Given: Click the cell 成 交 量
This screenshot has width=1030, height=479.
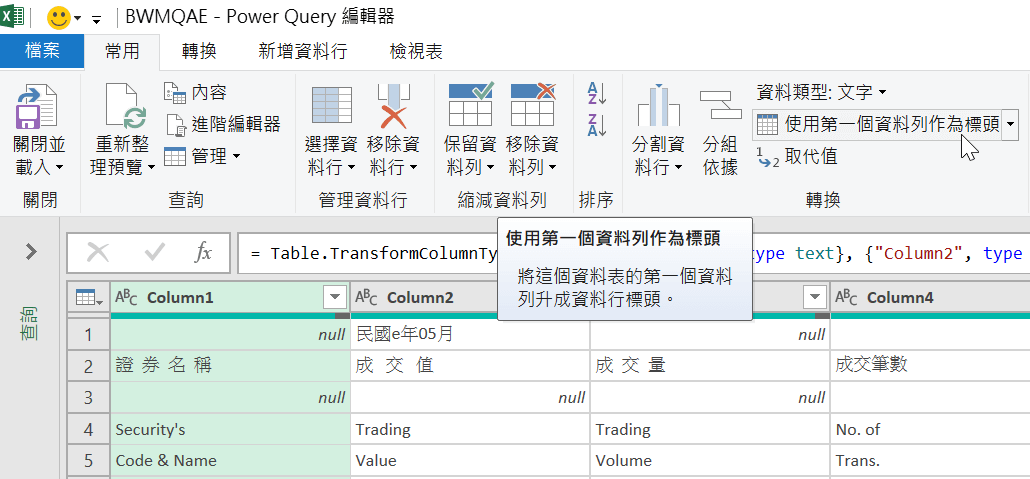Looking at the screenshot, I should [x=710, y=366].
